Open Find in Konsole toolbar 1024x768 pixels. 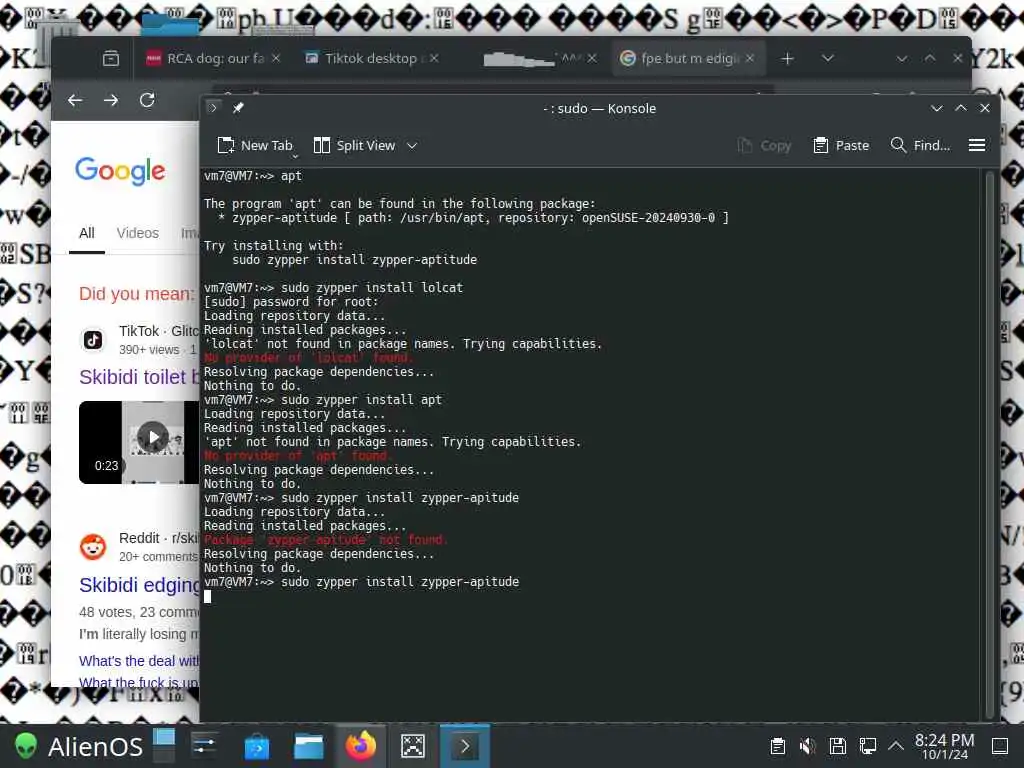(920, 146)
